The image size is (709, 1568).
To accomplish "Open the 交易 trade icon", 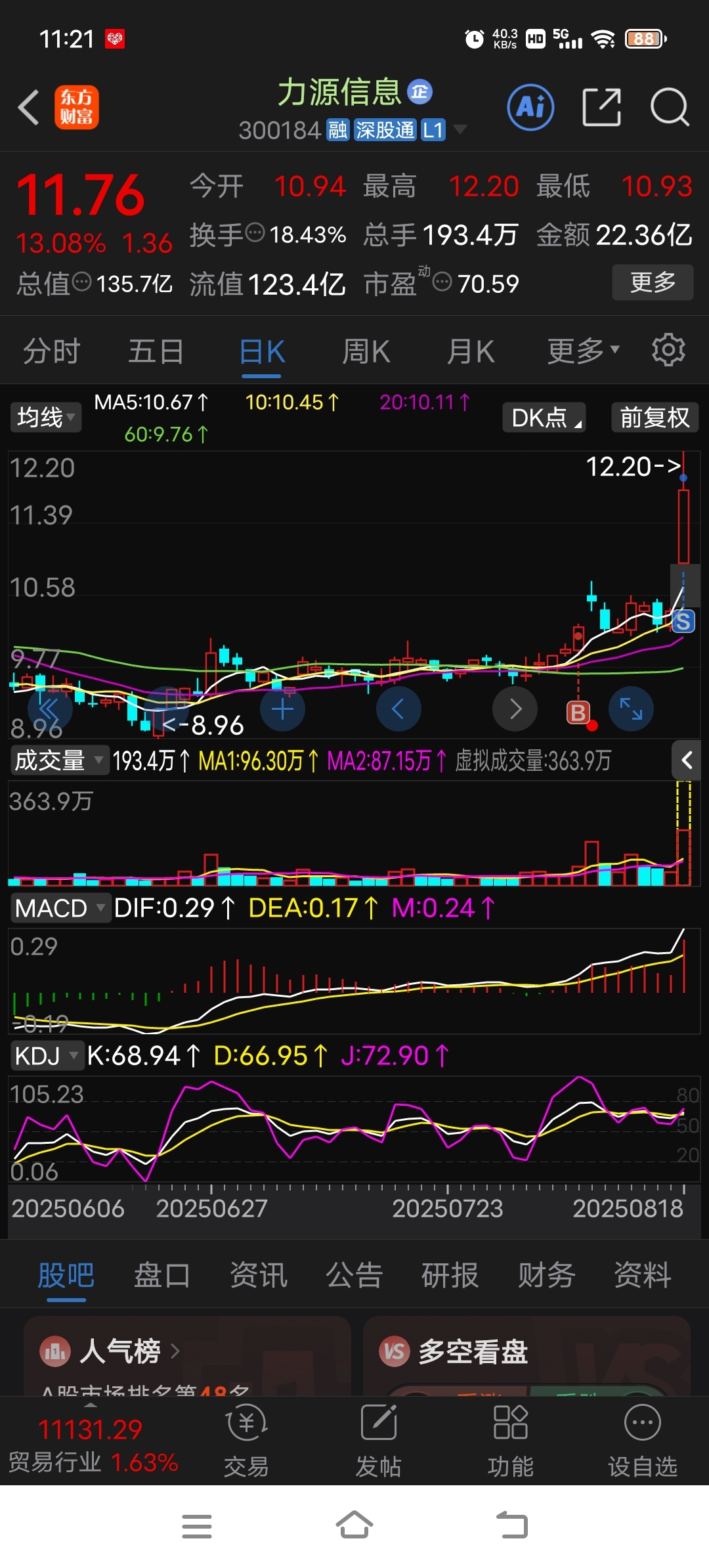I will [246, 1441].
